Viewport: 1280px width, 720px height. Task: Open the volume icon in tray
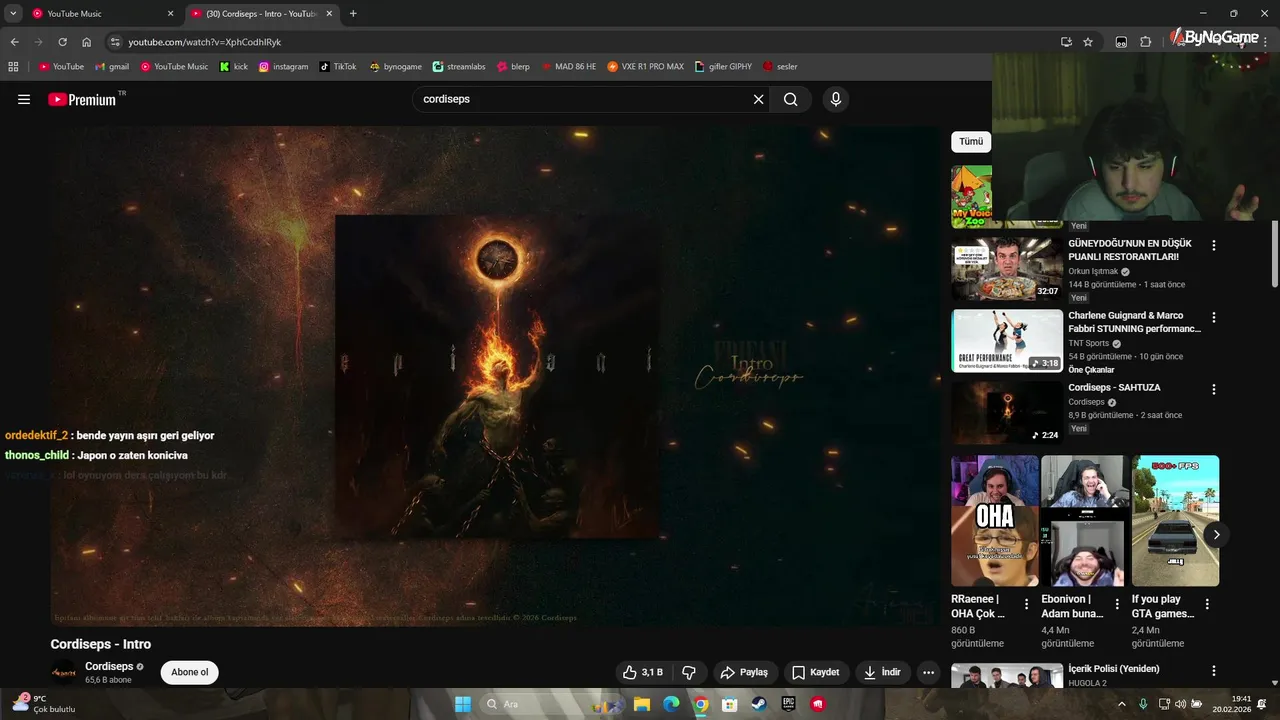point(1180,704)
